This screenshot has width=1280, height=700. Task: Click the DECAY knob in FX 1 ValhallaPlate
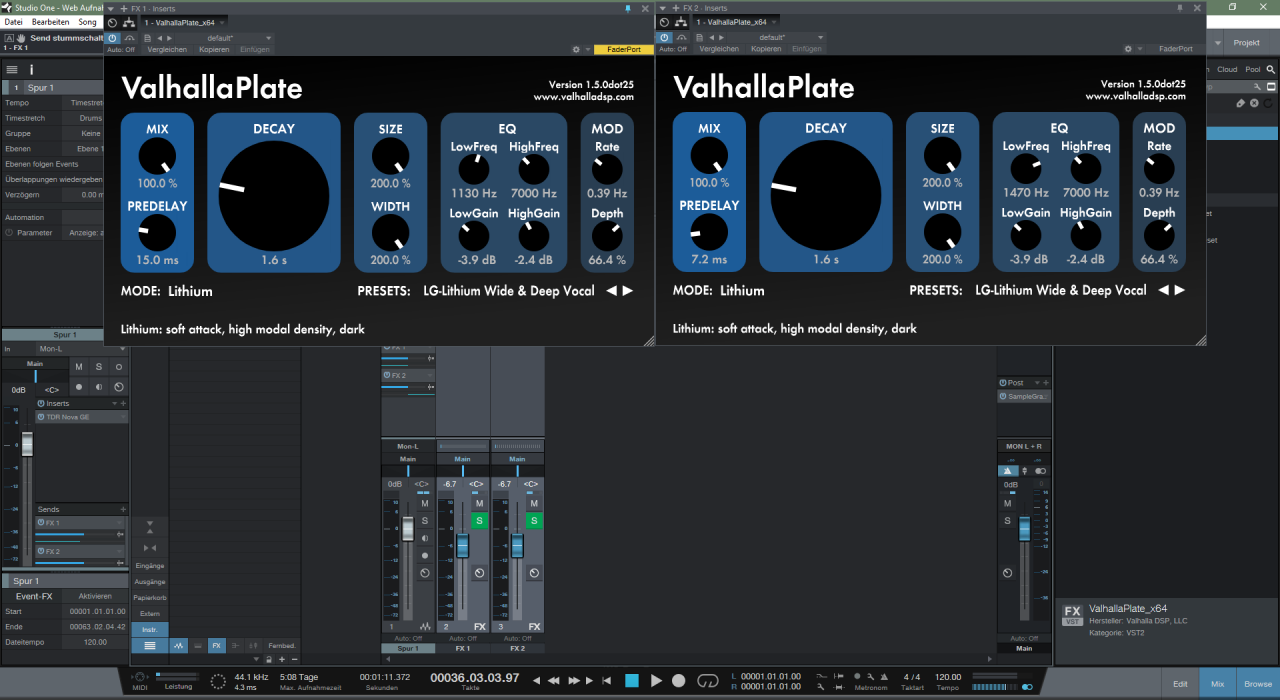pos(273,195)
